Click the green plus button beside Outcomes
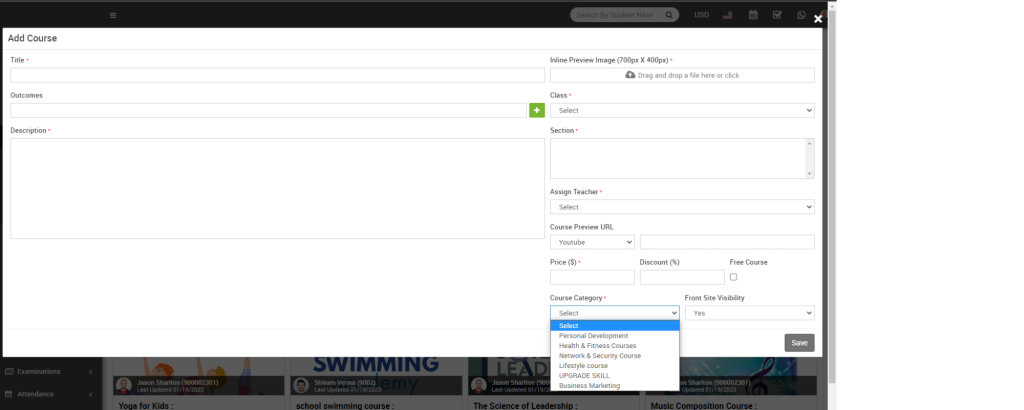The height and width of the screenshot is (410, 1024). (537, 111)
